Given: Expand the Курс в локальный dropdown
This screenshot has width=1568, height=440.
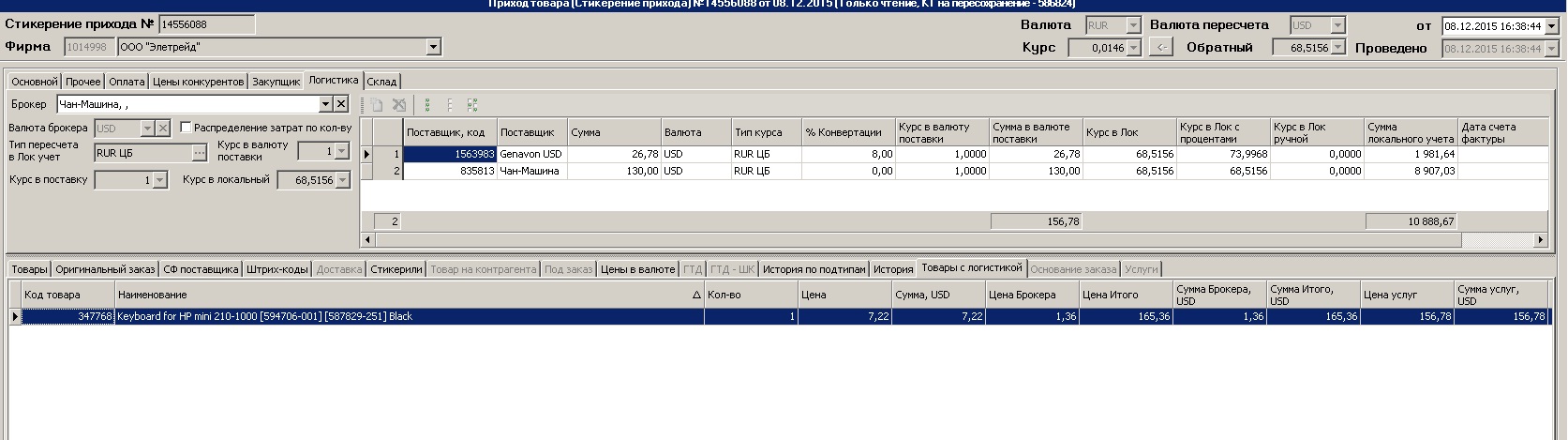Looking at the screenshot, I should tap(342, 180).
